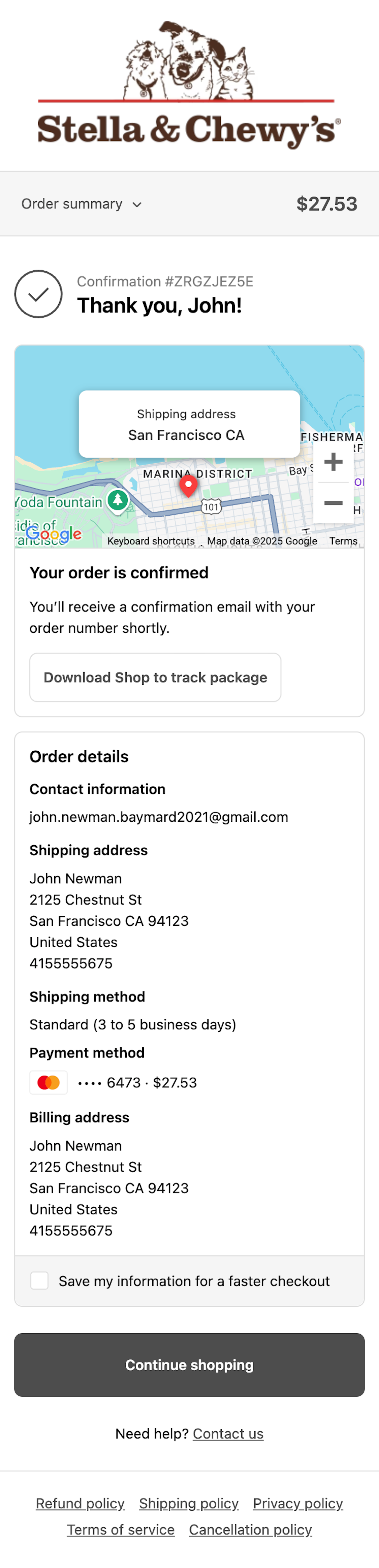Viewport: 379px width, 1568px height.
Task: Open the map Terms link
Action: coord(343,541)
